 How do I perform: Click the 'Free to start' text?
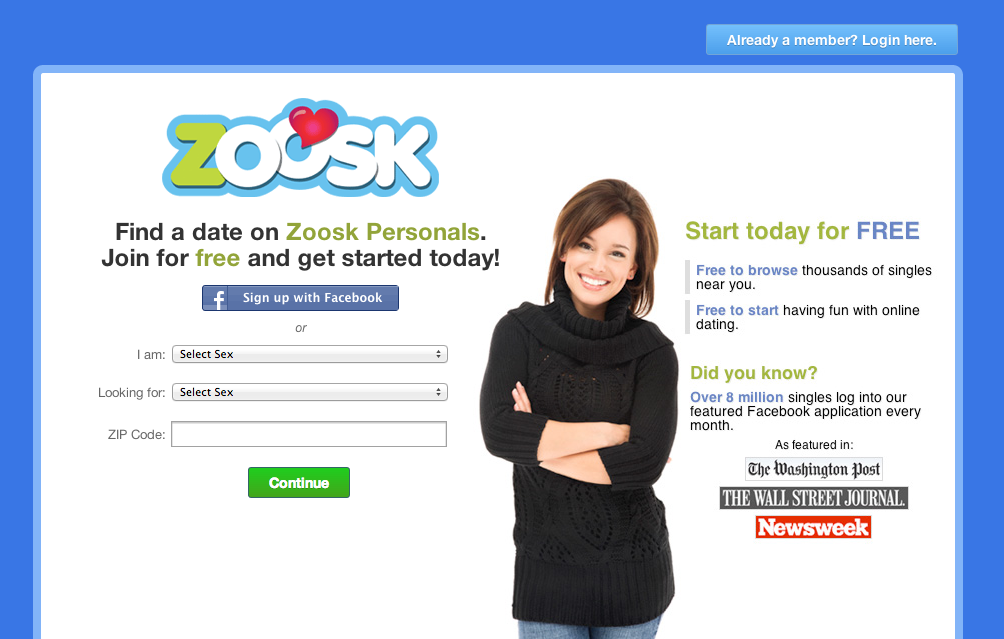(x=737, y=310)
